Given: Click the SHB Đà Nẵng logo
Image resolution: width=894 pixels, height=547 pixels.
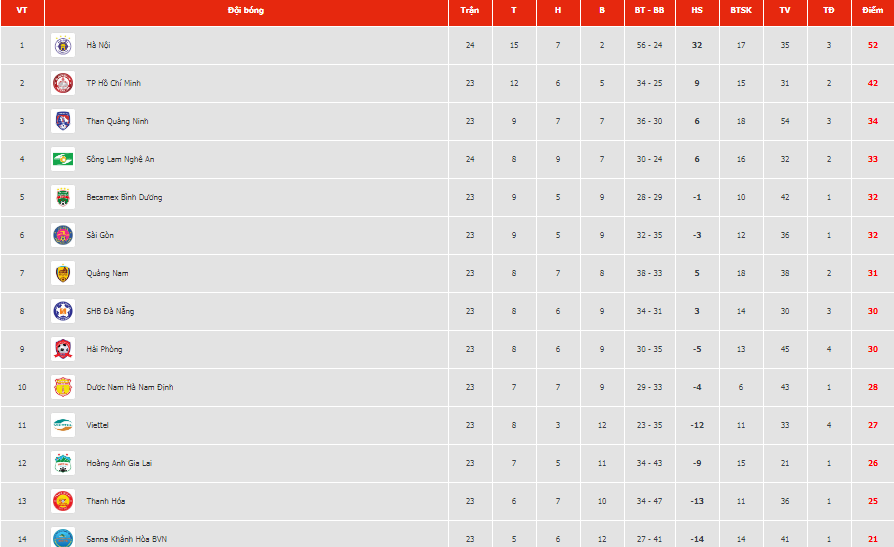Looking at the screenshot, I should pyautogui.click(x=63, y=311).
